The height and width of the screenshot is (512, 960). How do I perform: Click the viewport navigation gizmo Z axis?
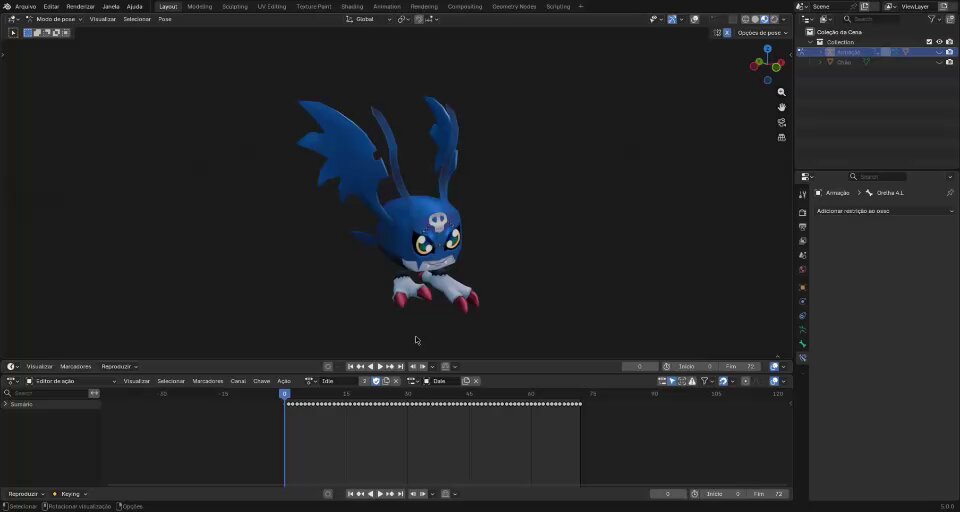pyautogui.click(x=767, y=48)
